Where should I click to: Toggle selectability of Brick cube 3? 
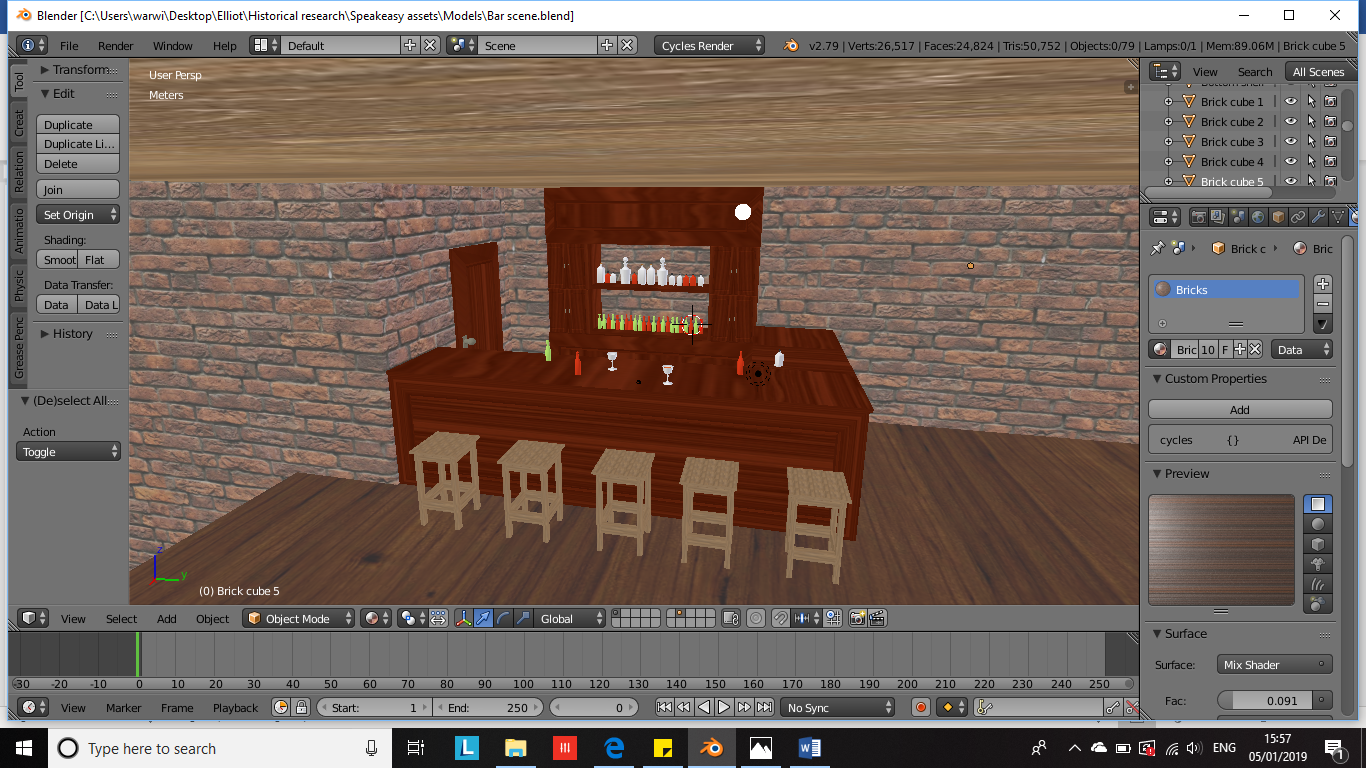pos(1311,142)
